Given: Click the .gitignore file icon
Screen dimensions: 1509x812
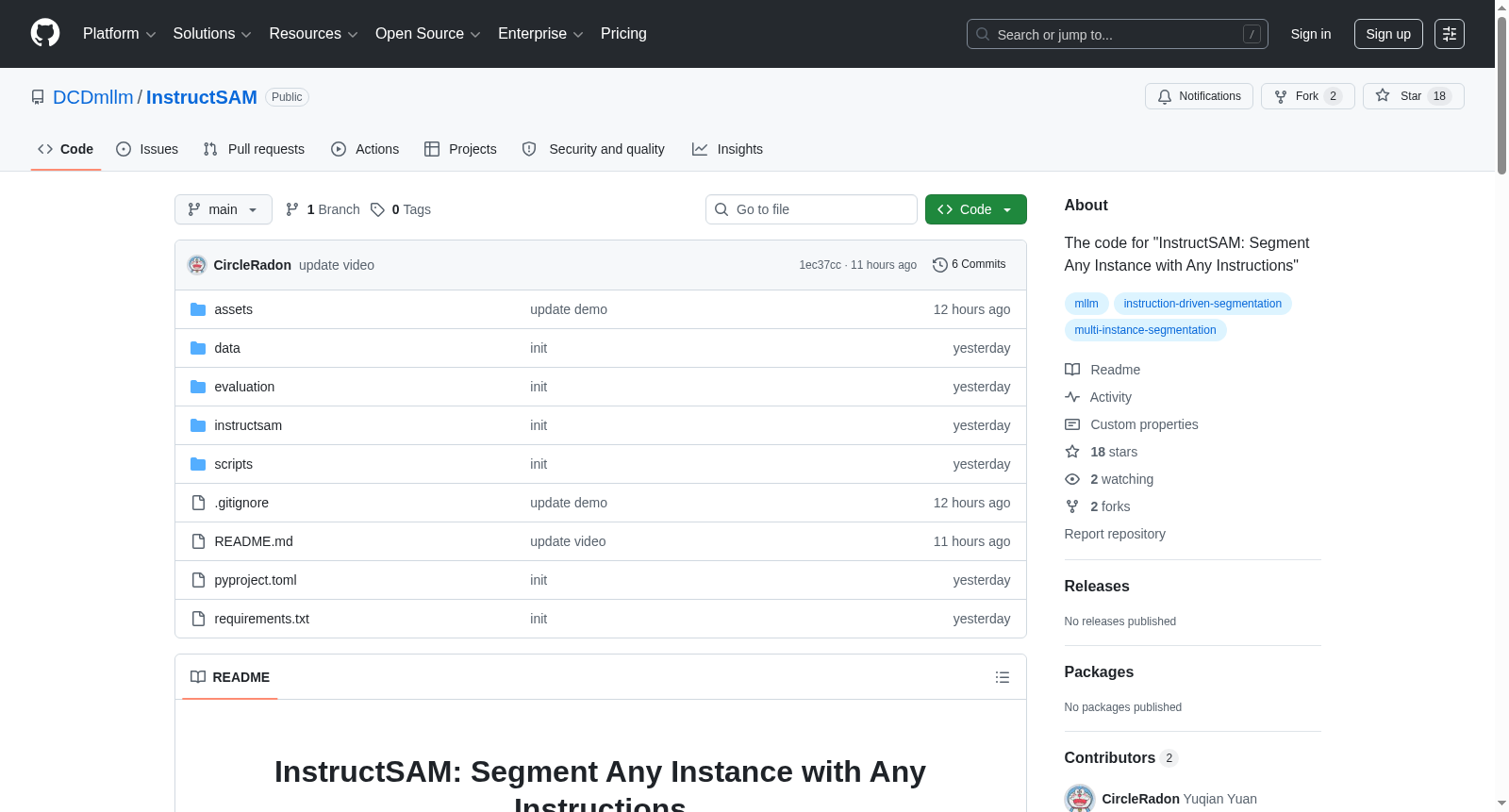Looking at the screenshot, I should tap(198, 503).
